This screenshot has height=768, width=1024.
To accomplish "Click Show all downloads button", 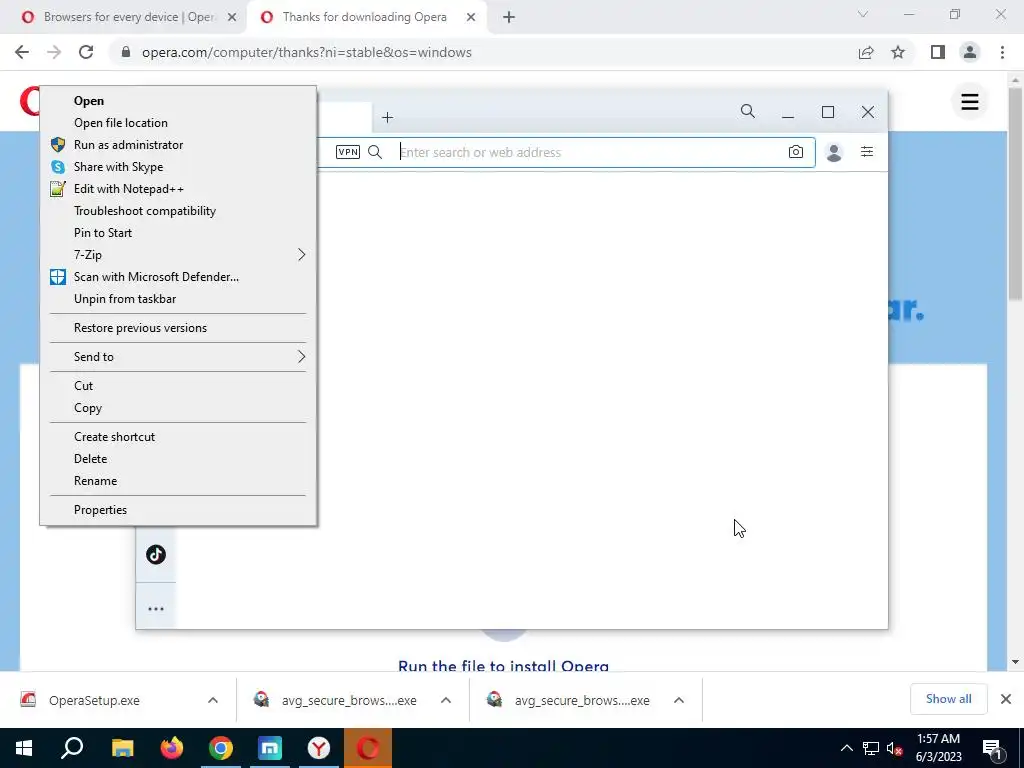I will point(948,699).
